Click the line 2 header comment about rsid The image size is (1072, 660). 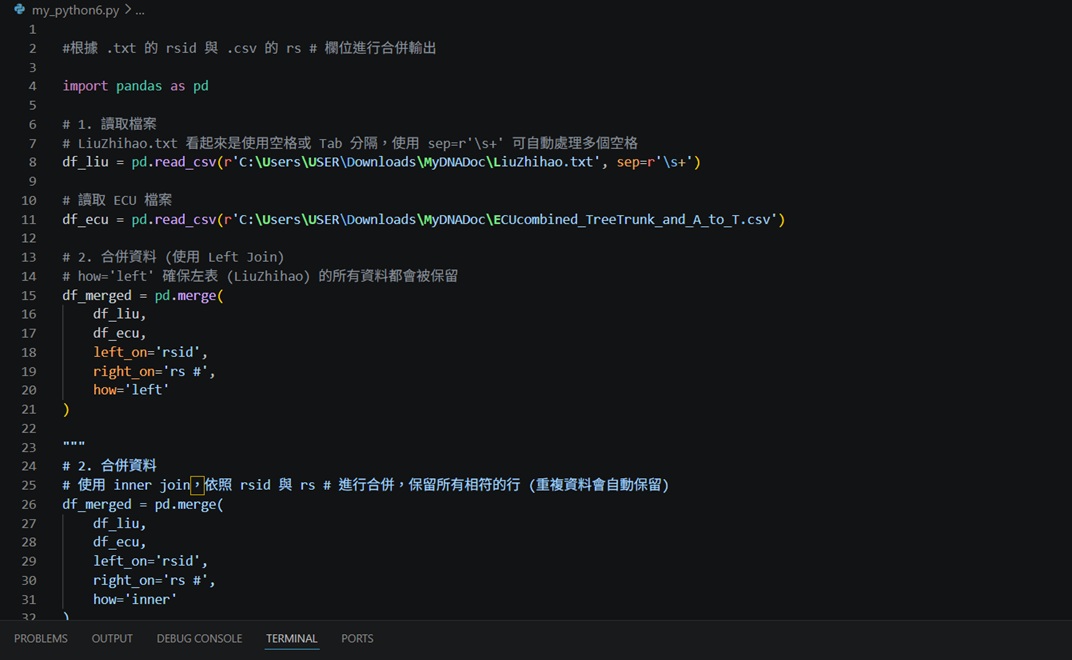[250, 48]
